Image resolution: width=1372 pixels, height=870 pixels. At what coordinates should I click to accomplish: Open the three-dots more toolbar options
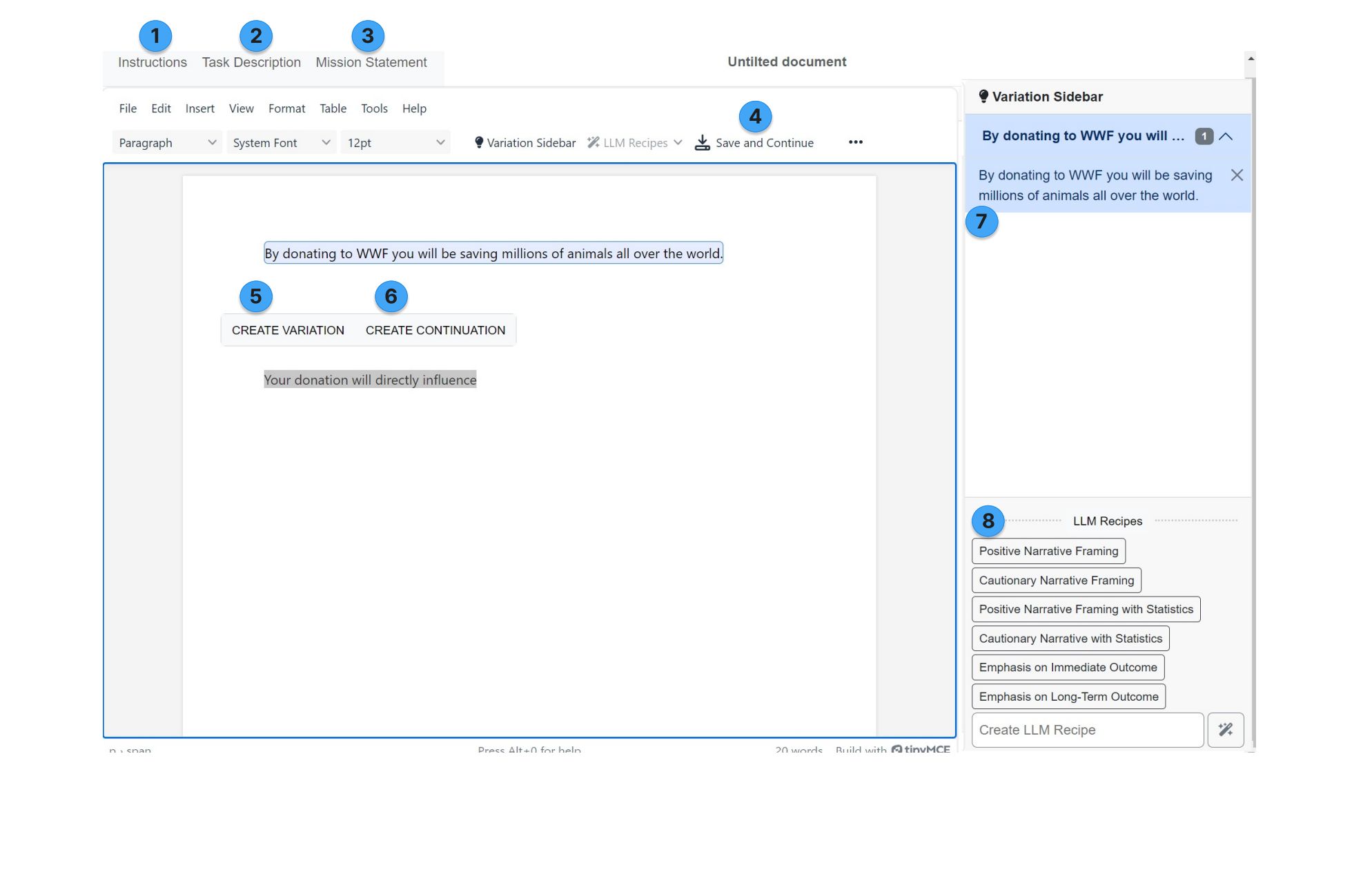pyautogui.click(x=855, y=142)
